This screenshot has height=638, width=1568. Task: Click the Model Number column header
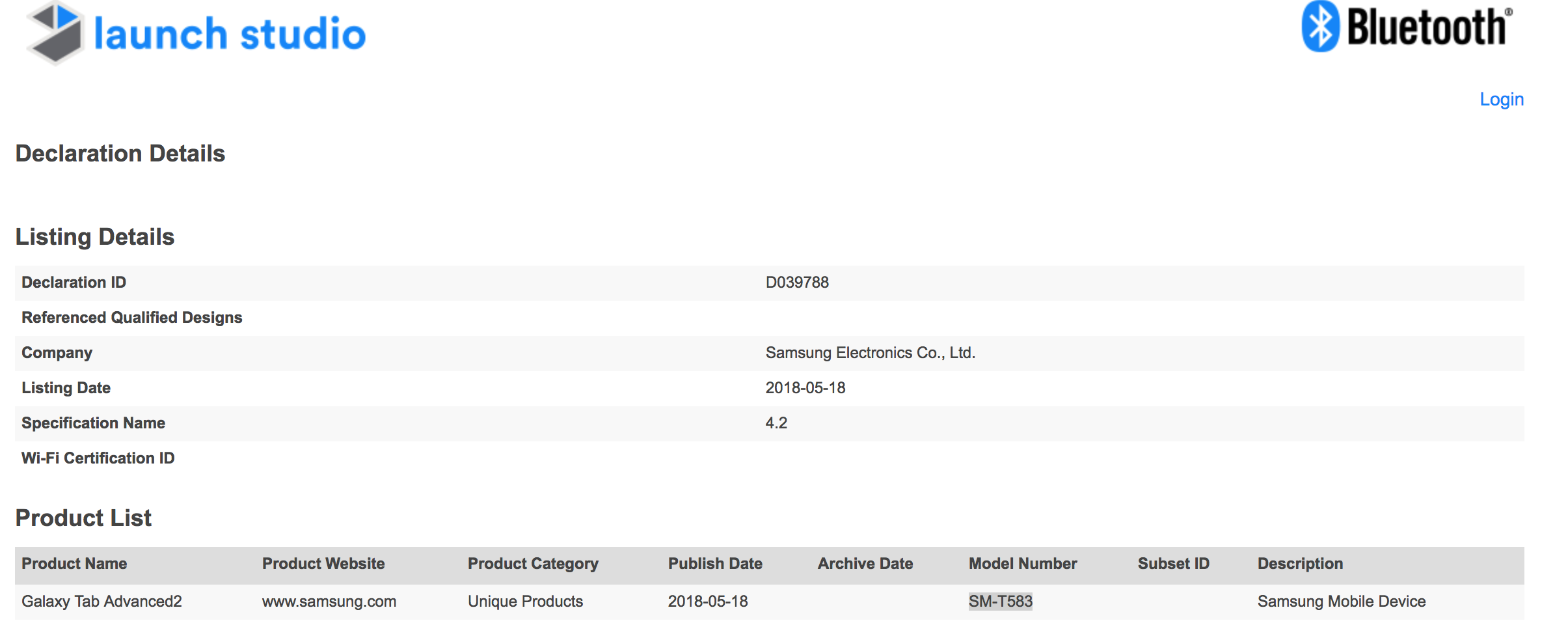(1023, 564)
